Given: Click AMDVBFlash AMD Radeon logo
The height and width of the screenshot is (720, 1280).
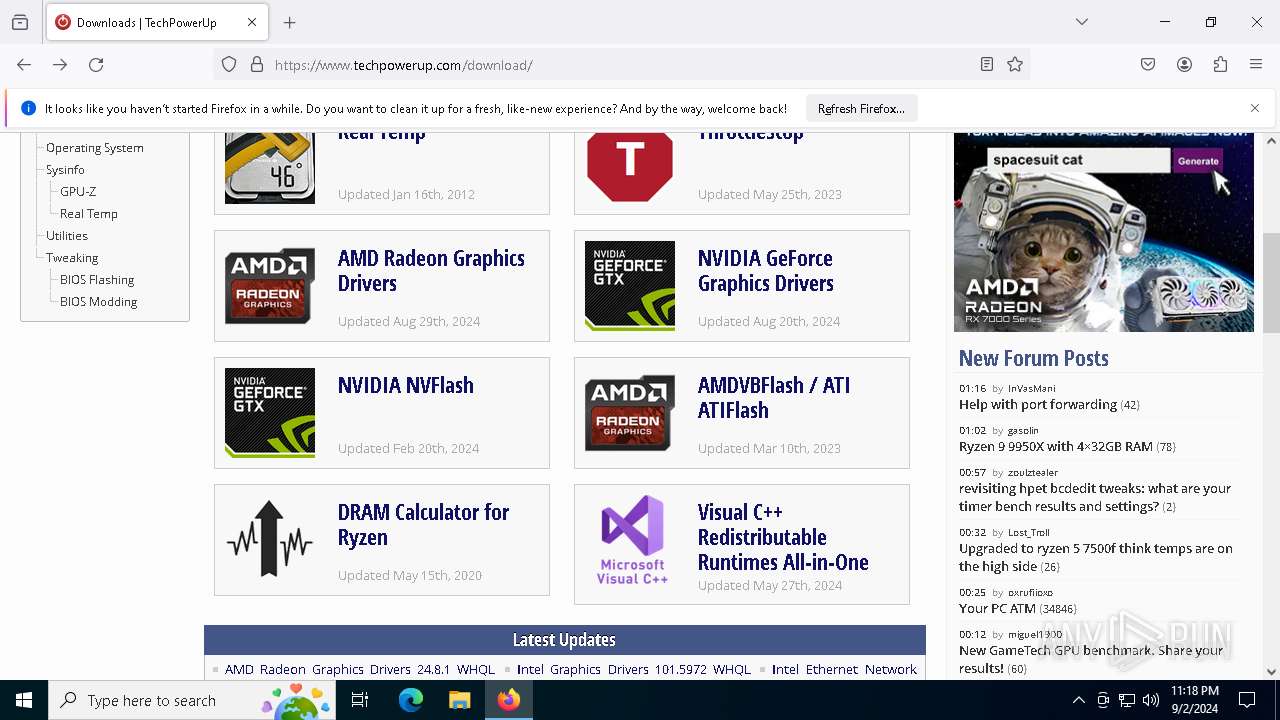Looking at the screenshot, I should click(x=630, y=413).
